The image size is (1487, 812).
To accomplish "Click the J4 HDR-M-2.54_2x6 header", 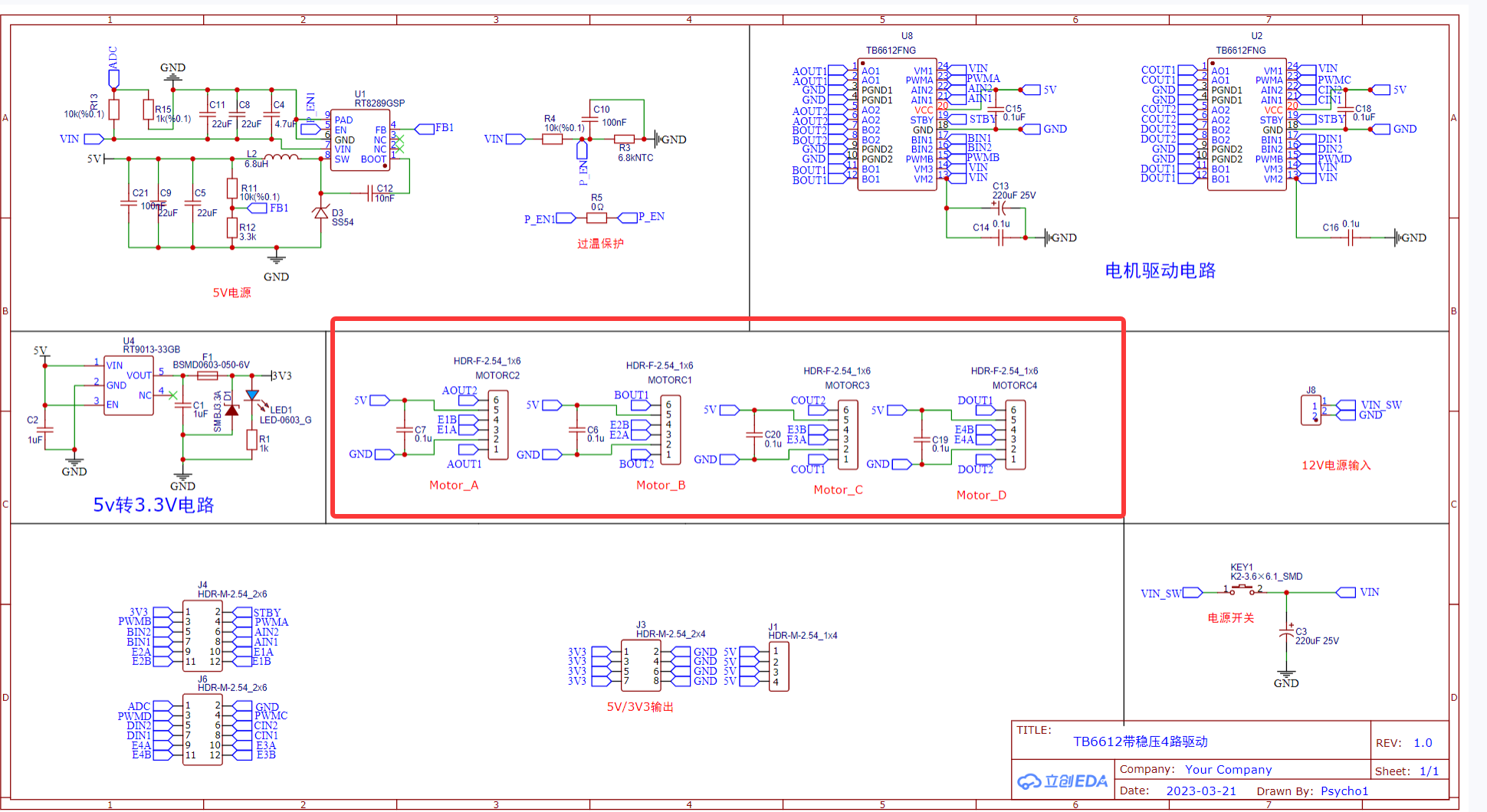I will (202, 636).
